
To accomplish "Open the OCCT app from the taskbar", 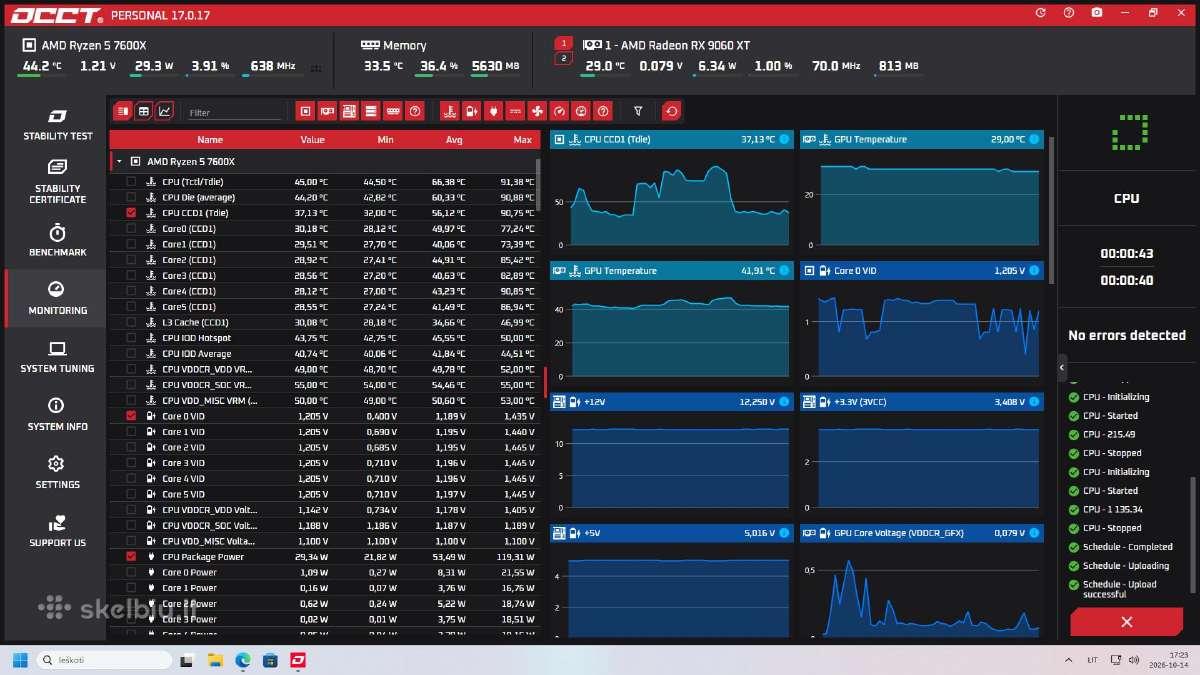I will click(x=297, y=660).
